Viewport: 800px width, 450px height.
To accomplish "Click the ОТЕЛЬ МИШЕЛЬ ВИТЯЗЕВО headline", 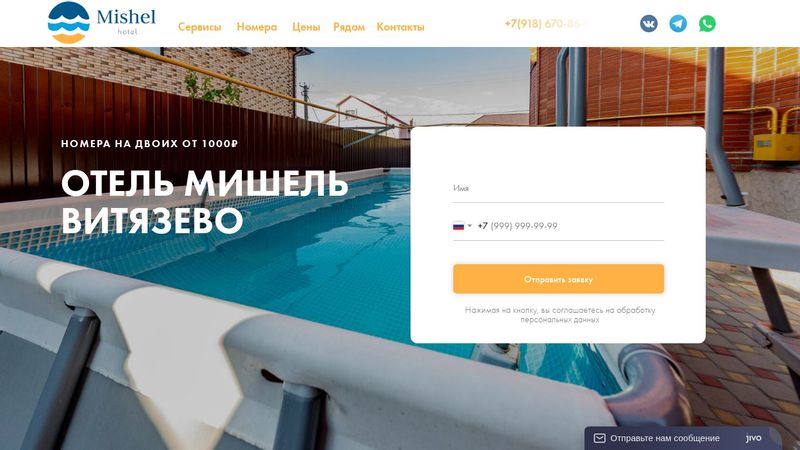I will (205, 201).
